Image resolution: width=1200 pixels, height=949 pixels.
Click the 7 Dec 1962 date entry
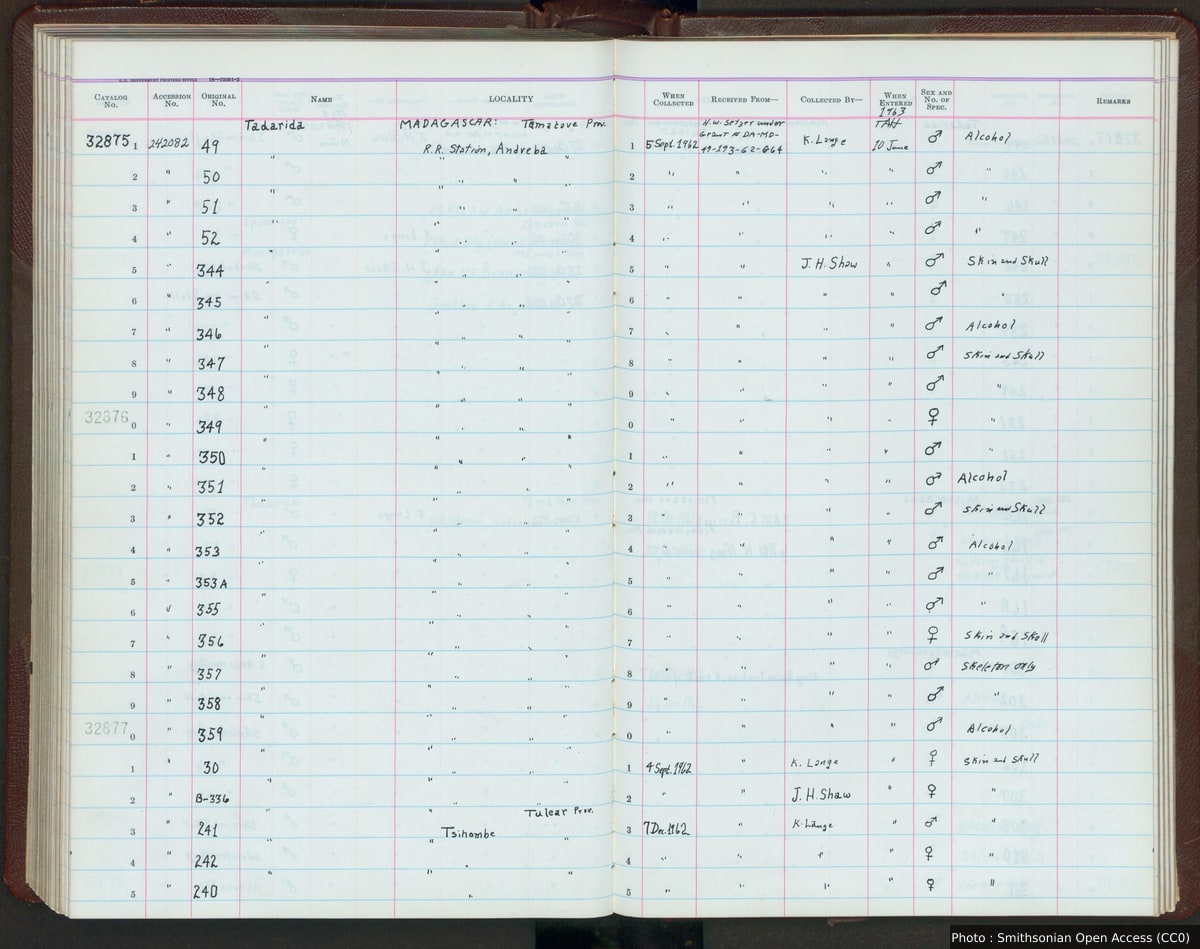click(667, 830)
